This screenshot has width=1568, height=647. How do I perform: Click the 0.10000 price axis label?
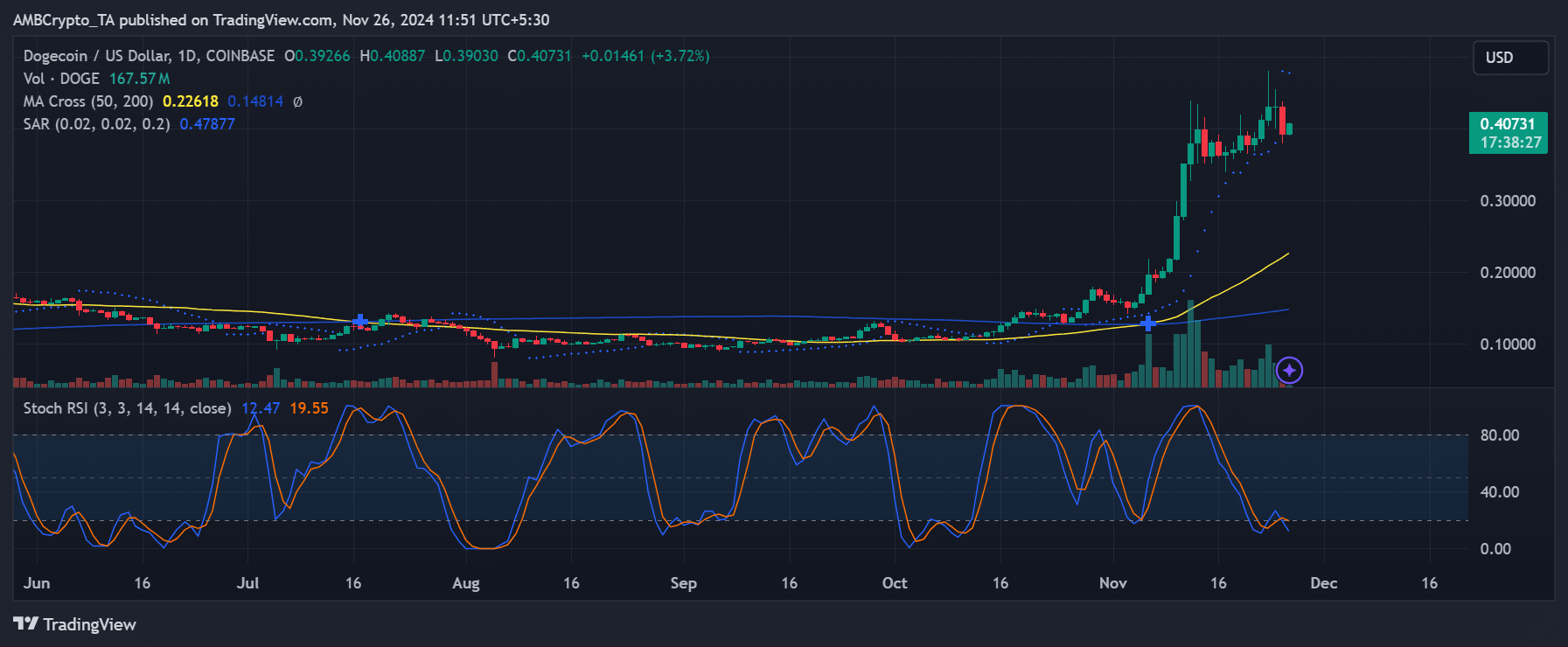pos(1508,344)
